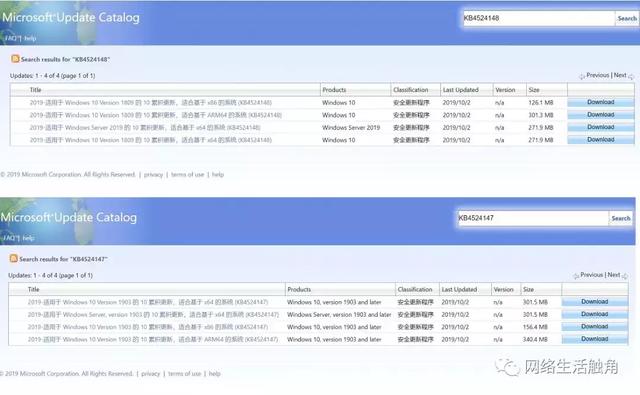Open the KB4524148 x64 Windows 10 1809 update title
Image resolution: width=640 pixels, height=395 pixels.
click(x=151, y=140)
